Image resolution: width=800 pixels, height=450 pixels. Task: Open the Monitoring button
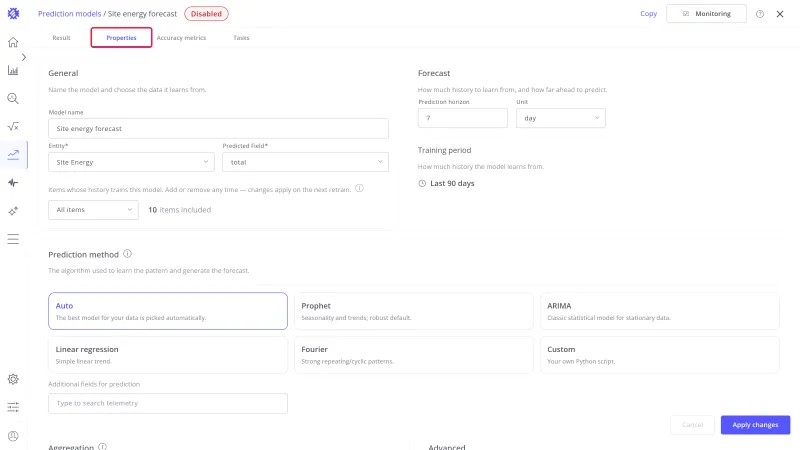tap(706, 14)
